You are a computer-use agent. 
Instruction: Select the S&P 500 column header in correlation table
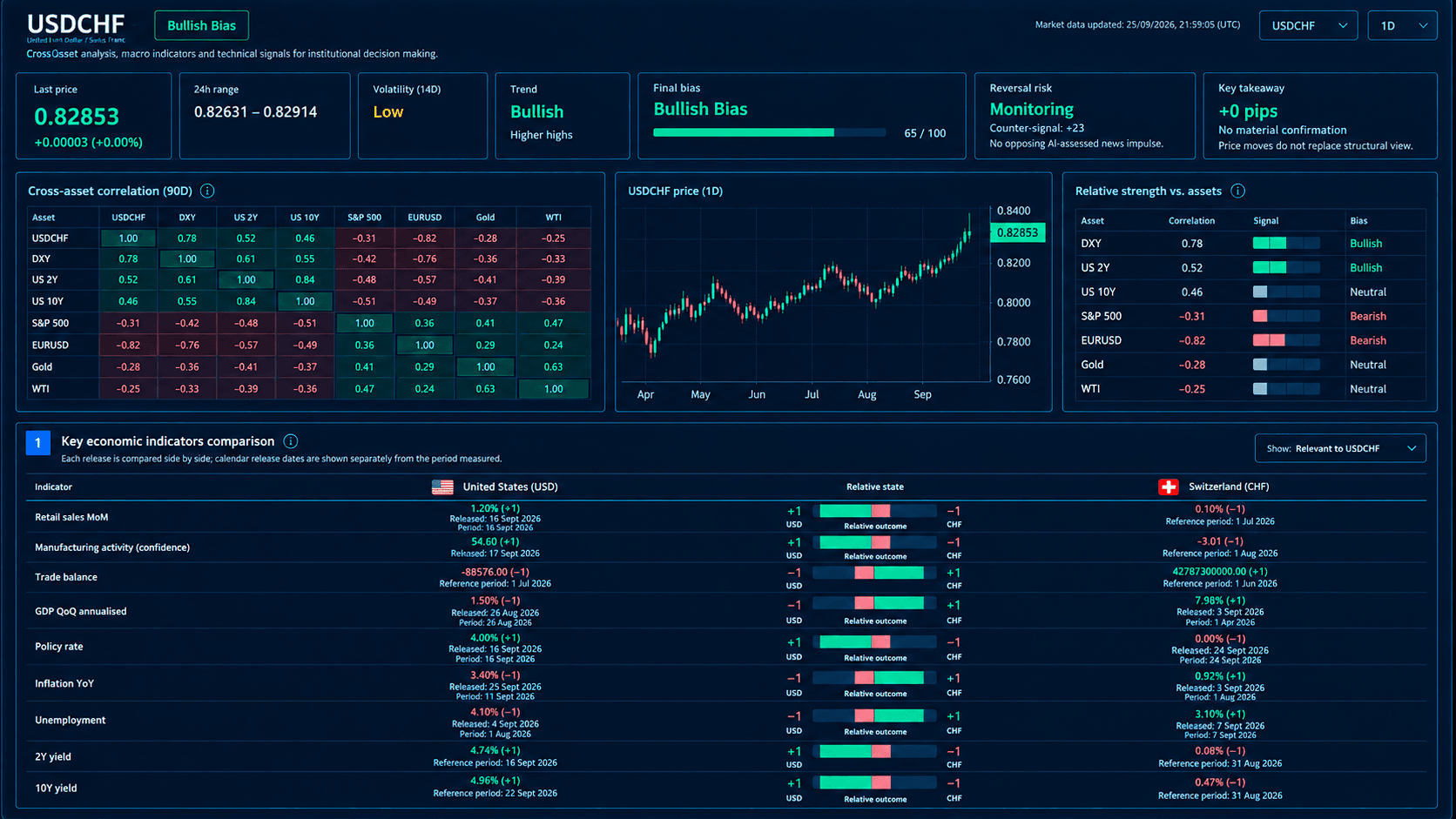point(364,218)
